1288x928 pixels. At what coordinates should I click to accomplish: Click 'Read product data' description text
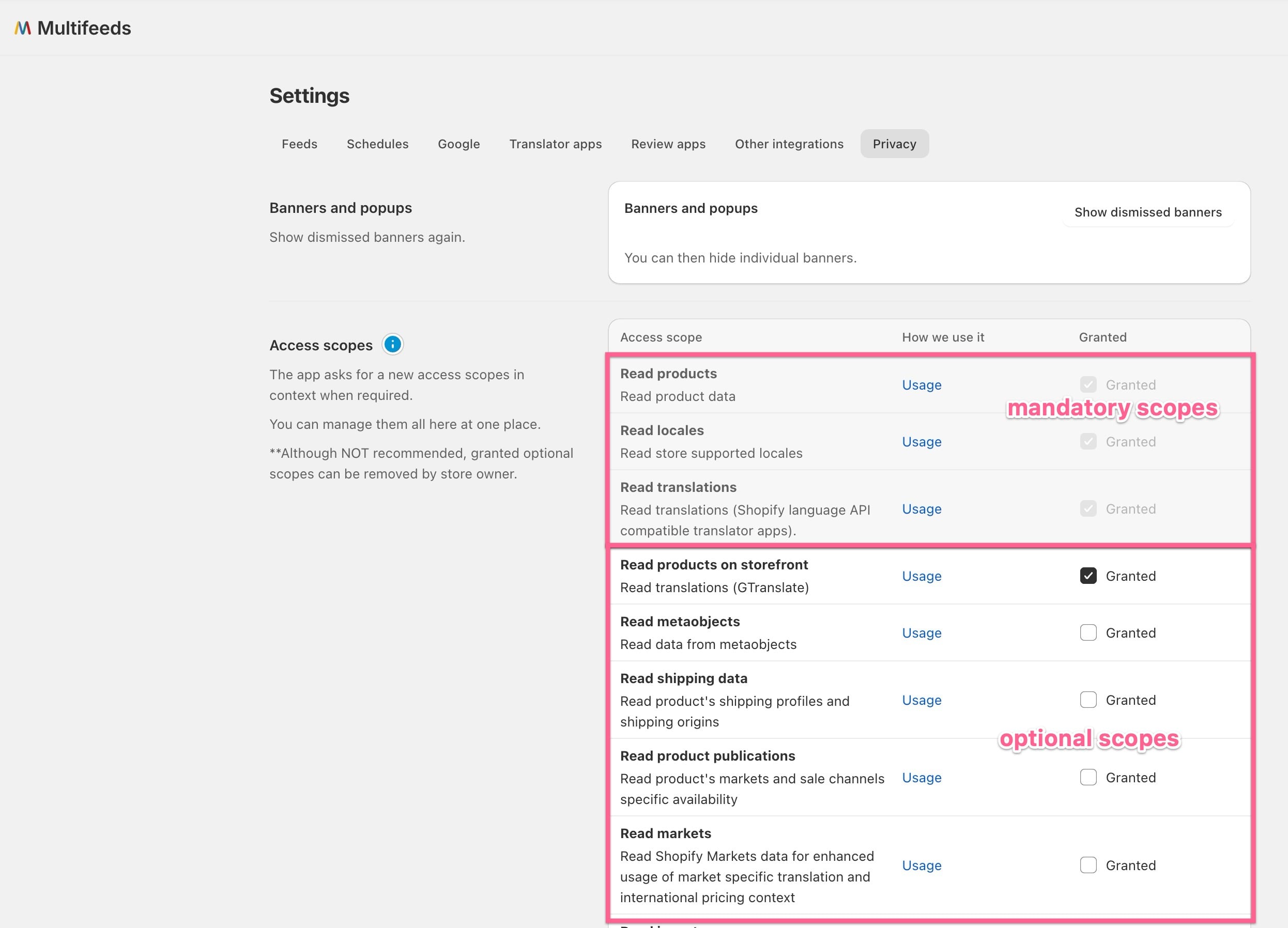click(x=678, y=396)
